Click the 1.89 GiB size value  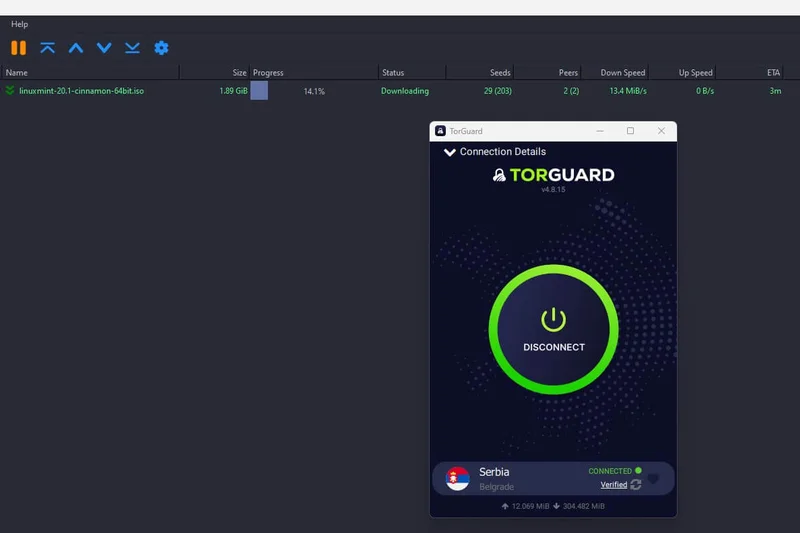coord(234,91)
